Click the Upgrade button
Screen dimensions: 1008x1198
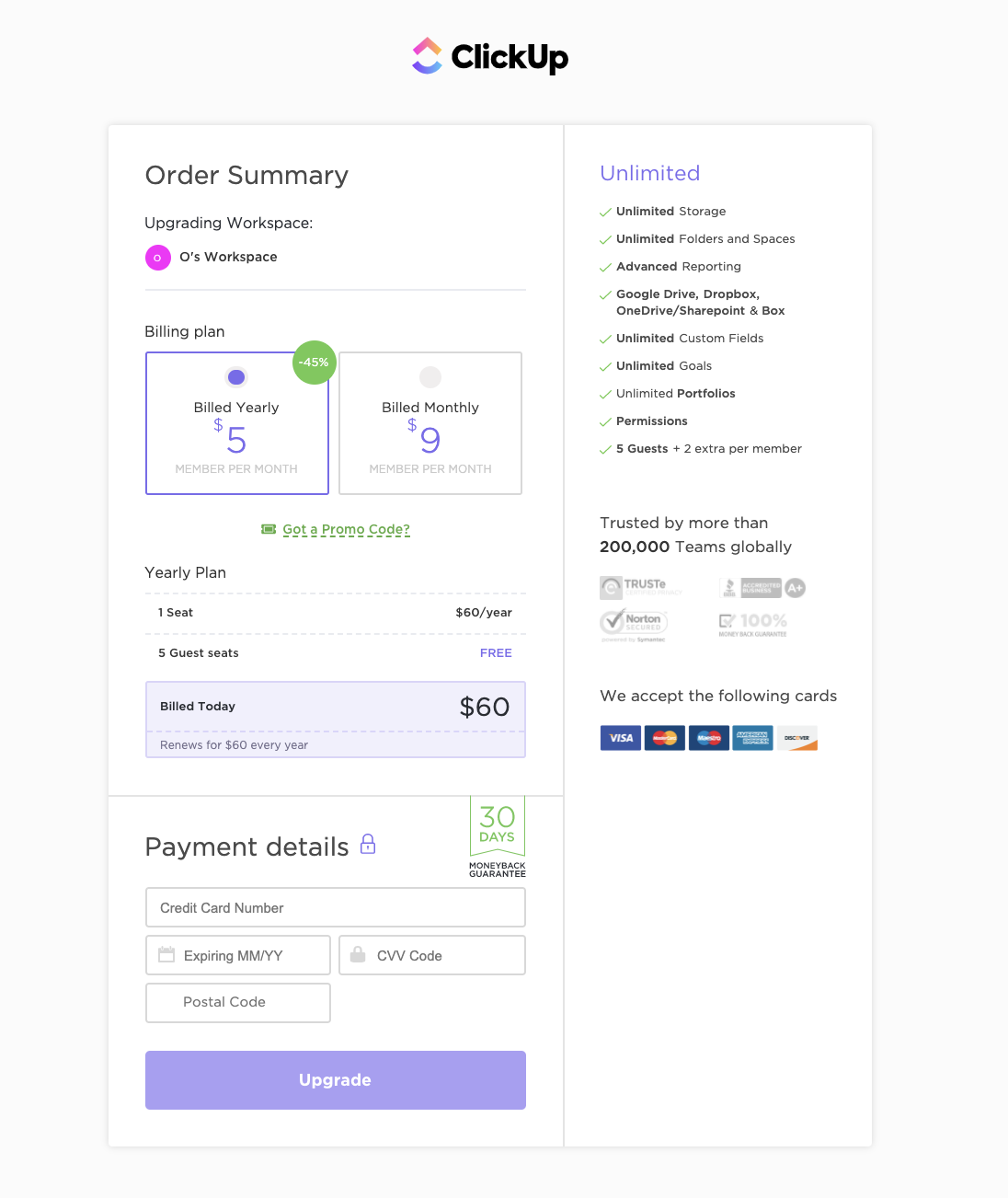336,1080
